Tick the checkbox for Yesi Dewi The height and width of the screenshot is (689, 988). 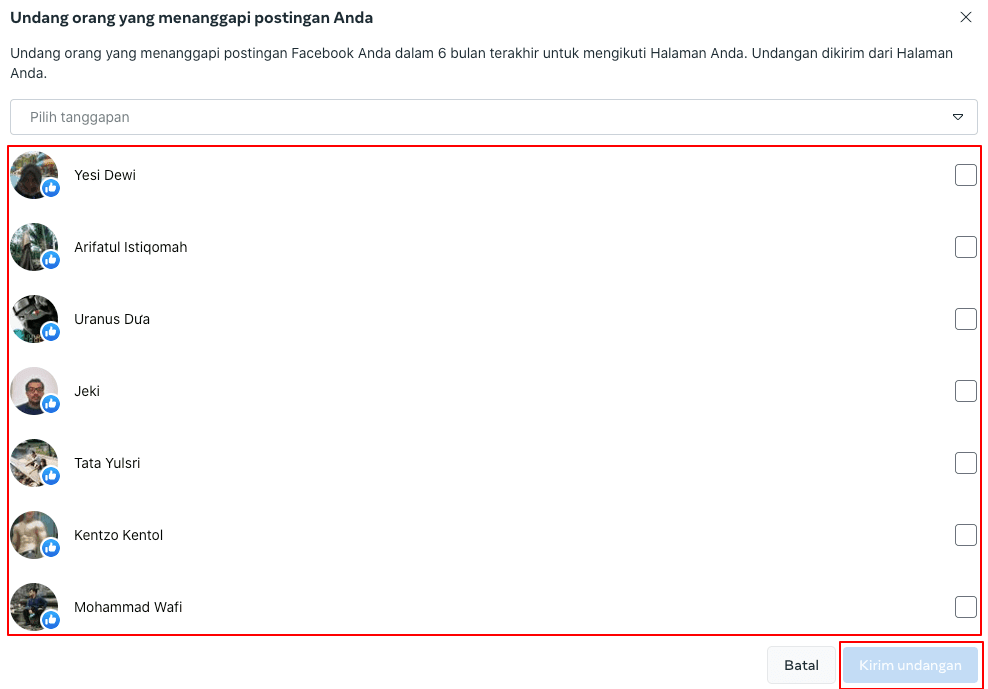click(965, 175)
